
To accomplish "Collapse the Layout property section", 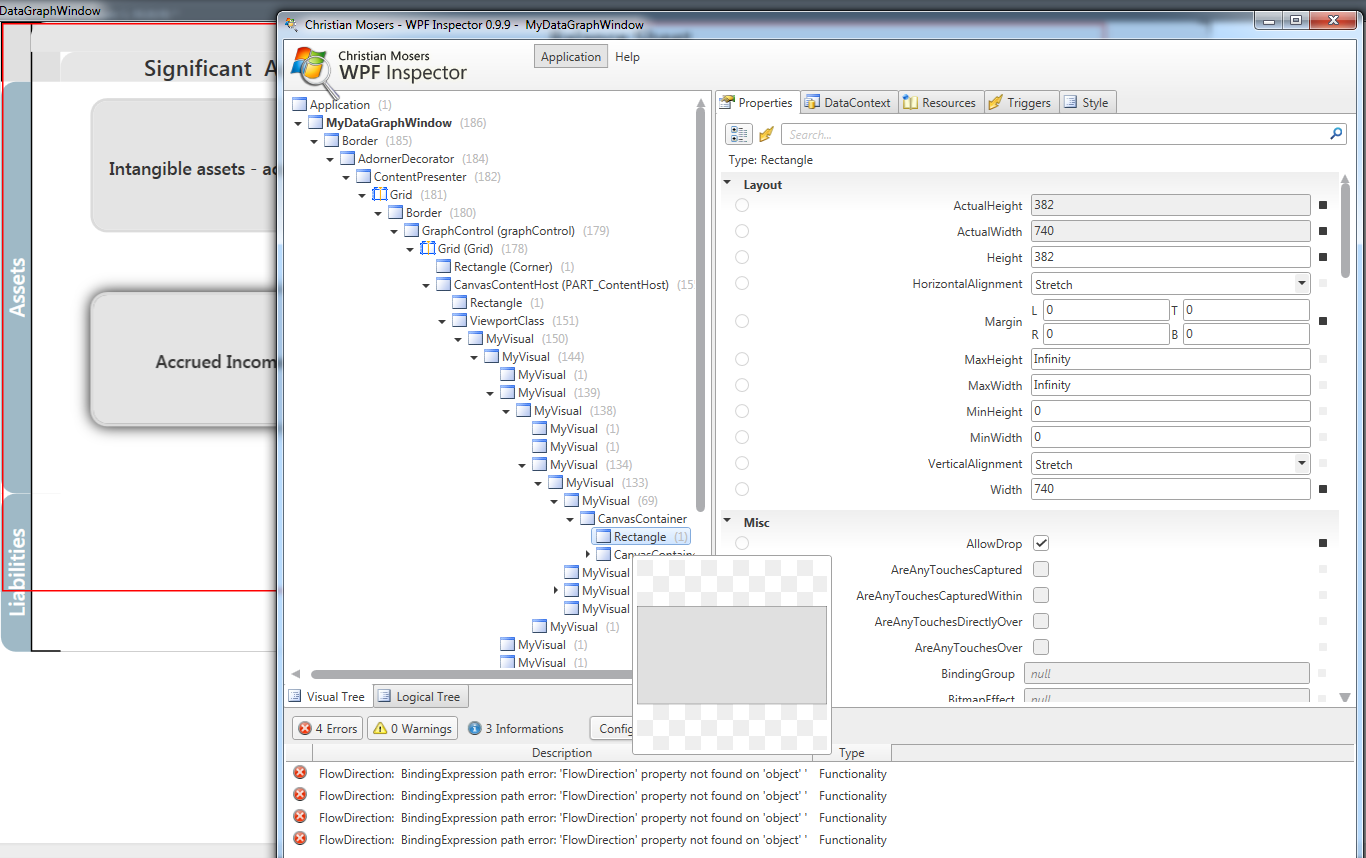I will [727, 184].
